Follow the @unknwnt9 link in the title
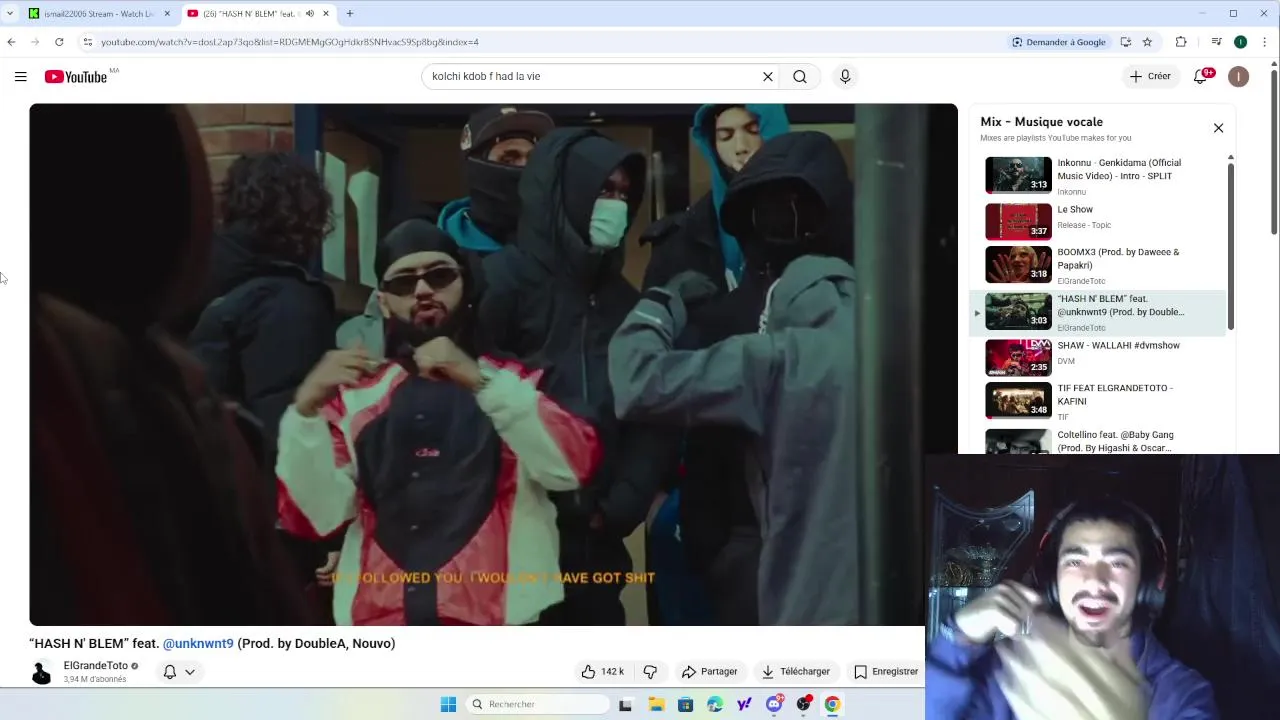 (198, 643)
